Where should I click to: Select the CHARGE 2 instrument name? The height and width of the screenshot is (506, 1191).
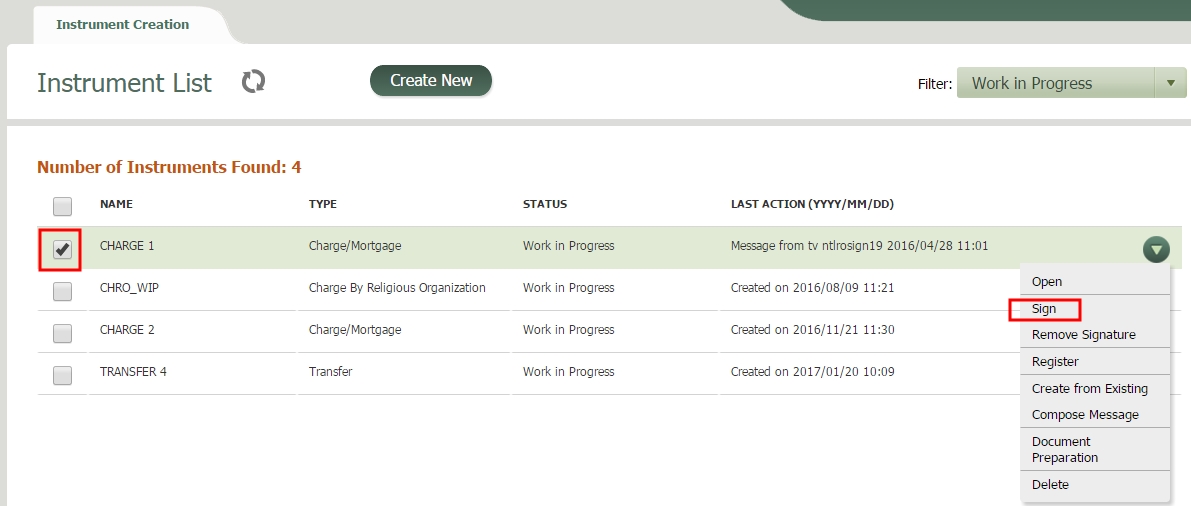click(x=127, y=330)
